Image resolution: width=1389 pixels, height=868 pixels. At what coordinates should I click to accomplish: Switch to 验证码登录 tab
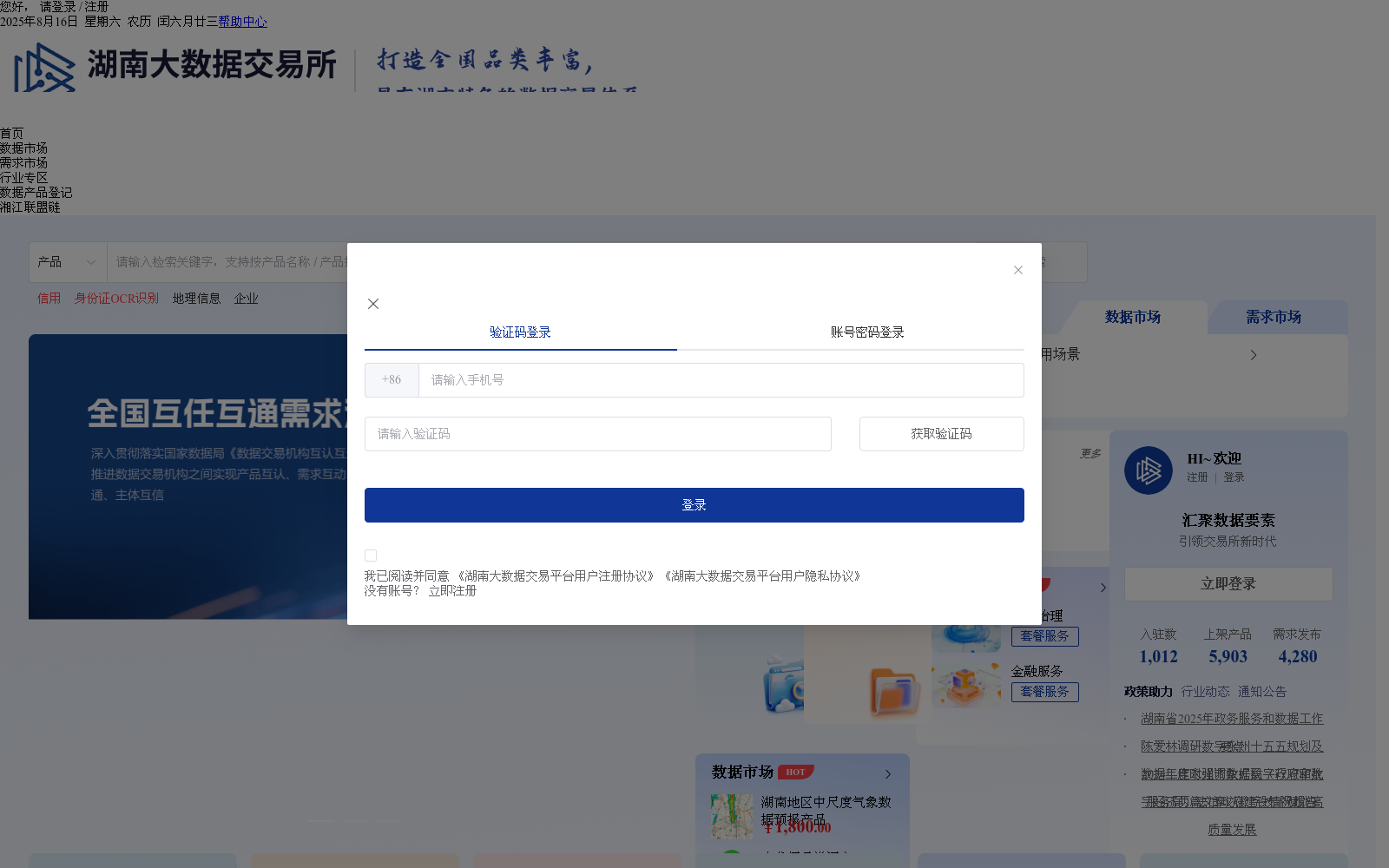tap(520, 332)
